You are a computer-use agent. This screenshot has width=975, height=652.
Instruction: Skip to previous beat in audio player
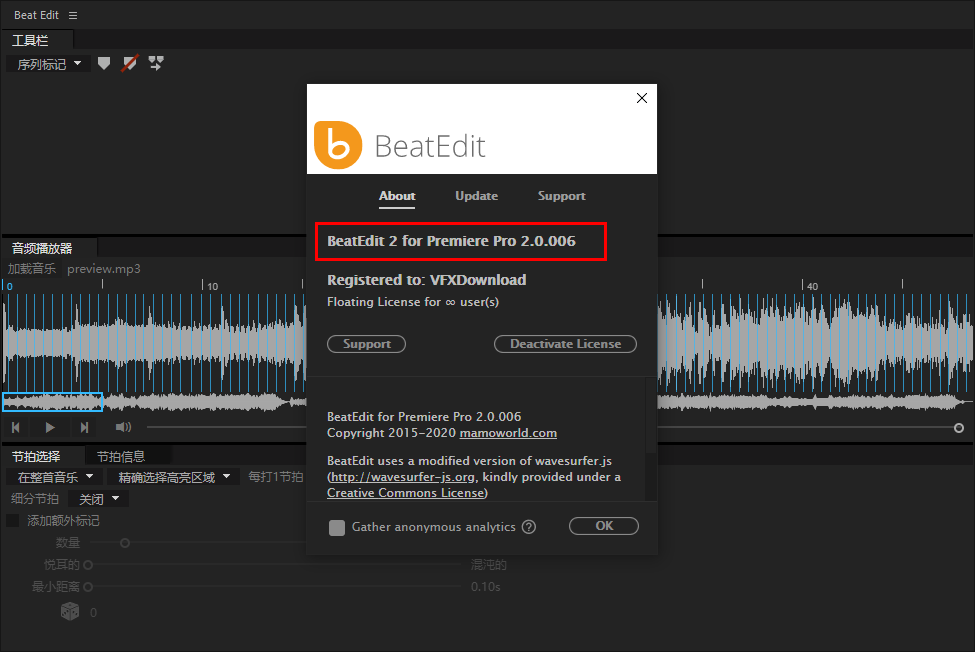click(16, 428)
